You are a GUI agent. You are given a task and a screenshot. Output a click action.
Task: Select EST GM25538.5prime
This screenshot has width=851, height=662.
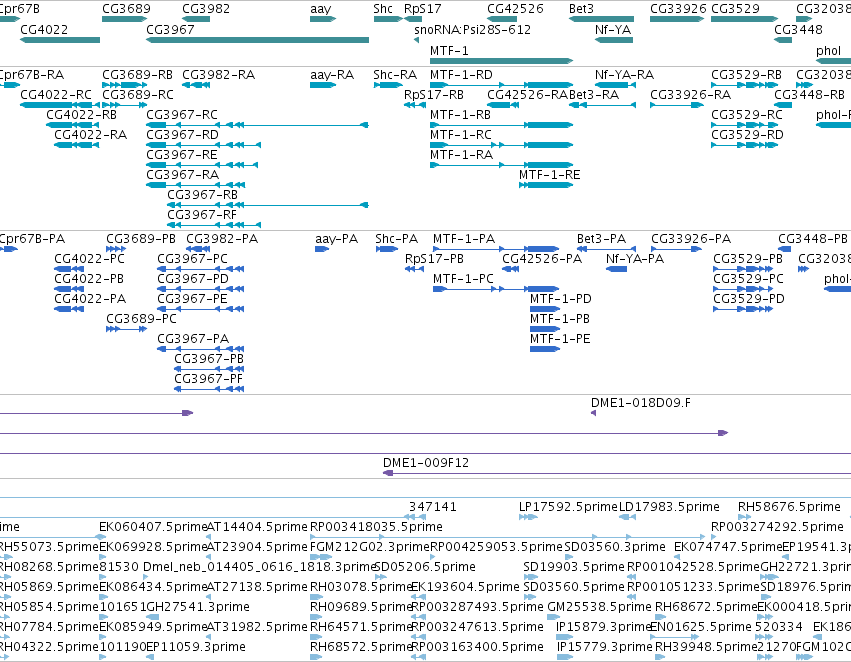tap(599, 607)
